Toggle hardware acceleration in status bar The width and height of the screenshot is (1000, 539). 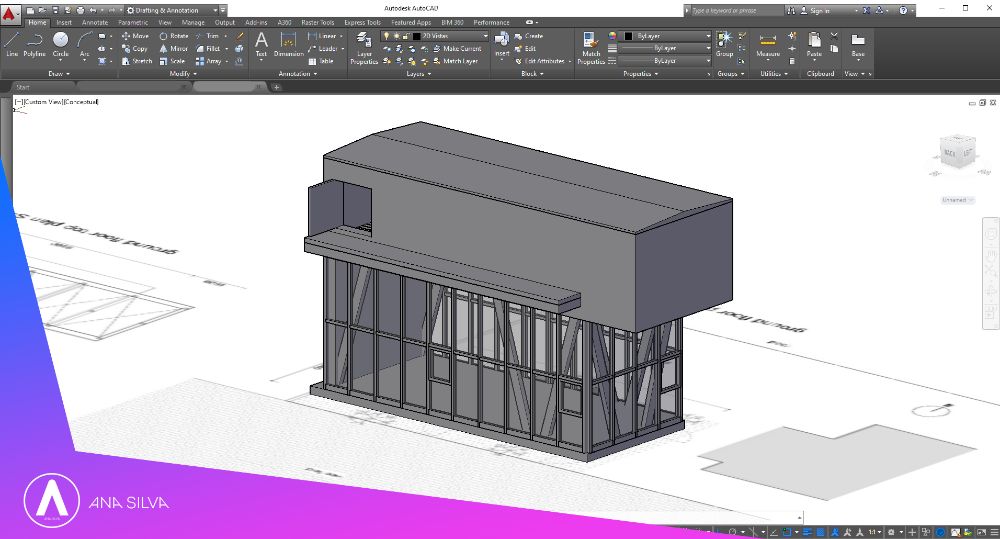pyautogui.click(x=940, y=532)
